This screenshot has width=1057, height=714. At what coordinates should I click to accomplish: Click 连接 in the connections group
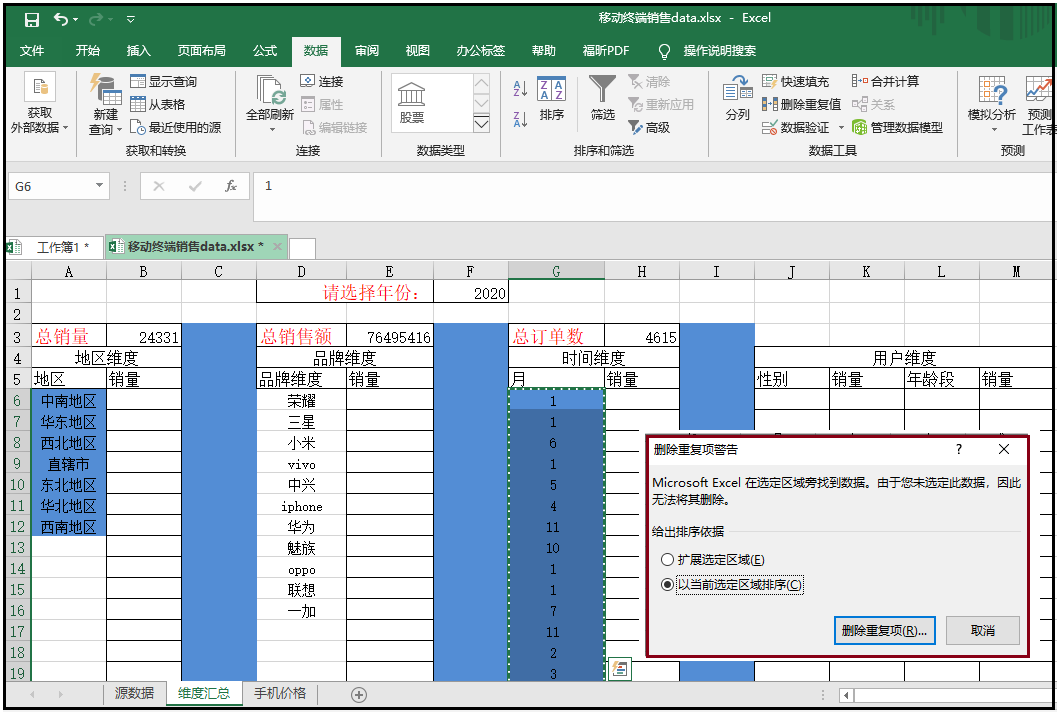[322, 82]
